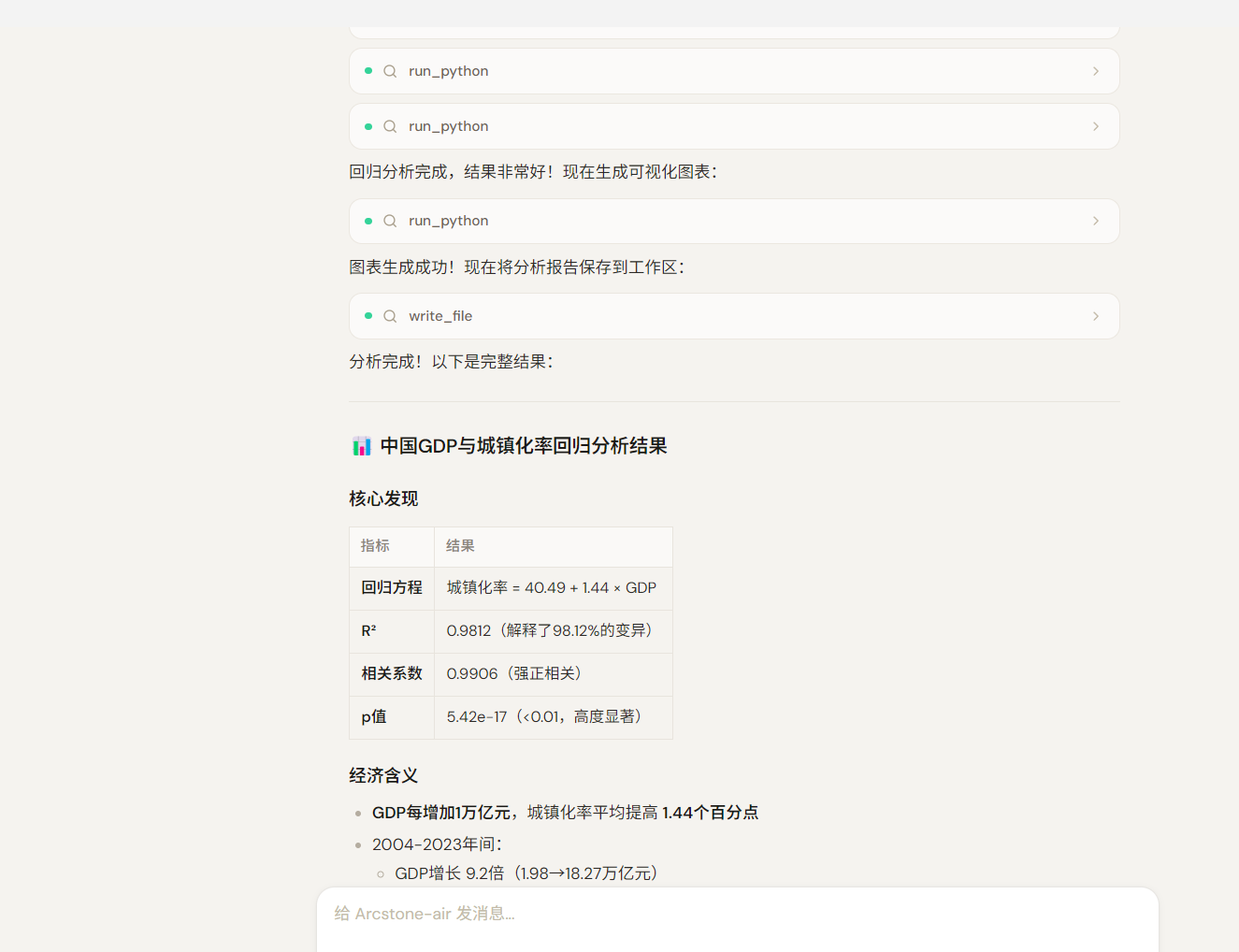The image size is (1239, 952).
Task: Click the 指标 table column header
Action: 375,546
